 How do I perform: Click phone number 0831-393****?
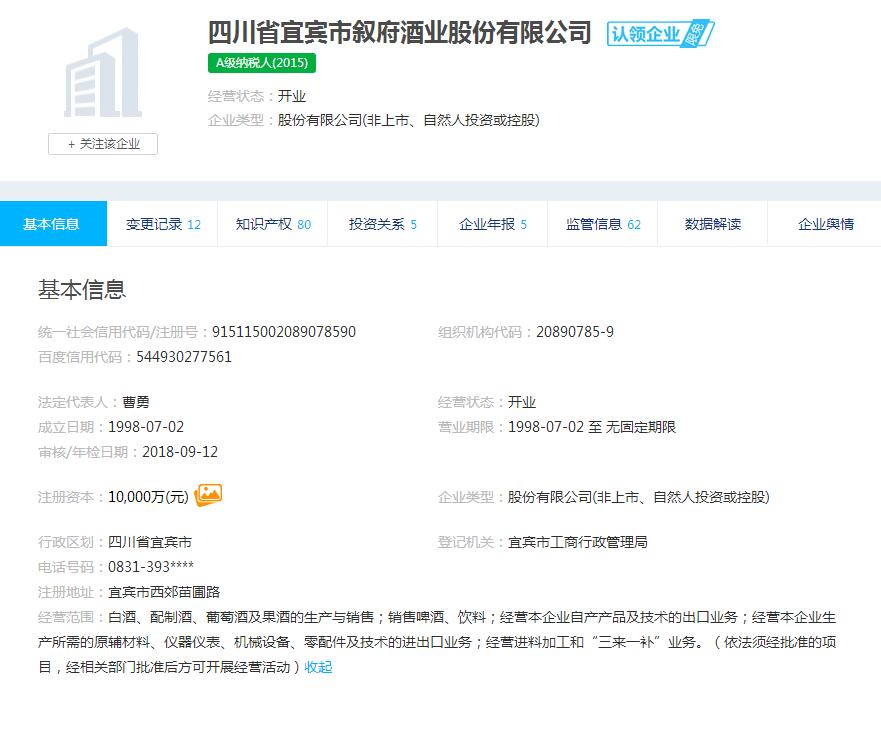[151, 567]
